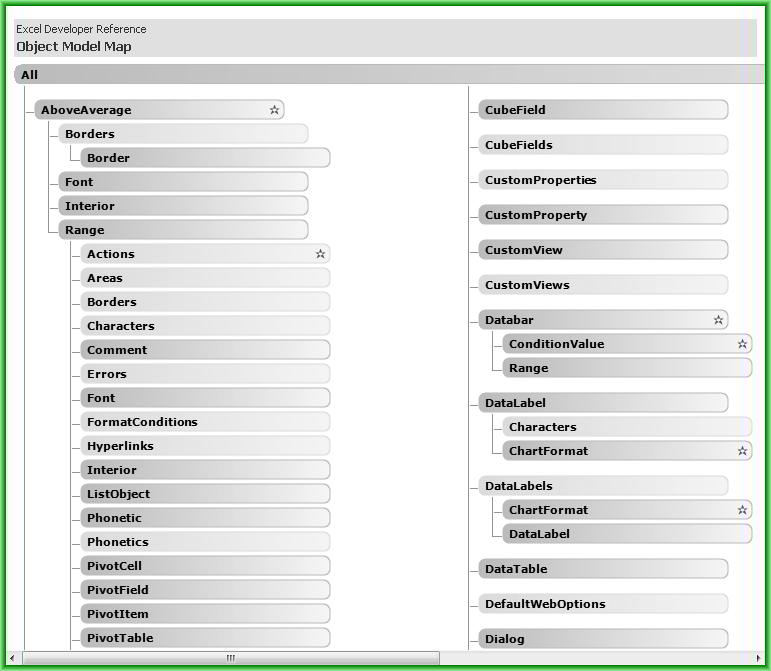Select the Hyperlinks entry
This screenshot has height=671, width=771.
205,446
